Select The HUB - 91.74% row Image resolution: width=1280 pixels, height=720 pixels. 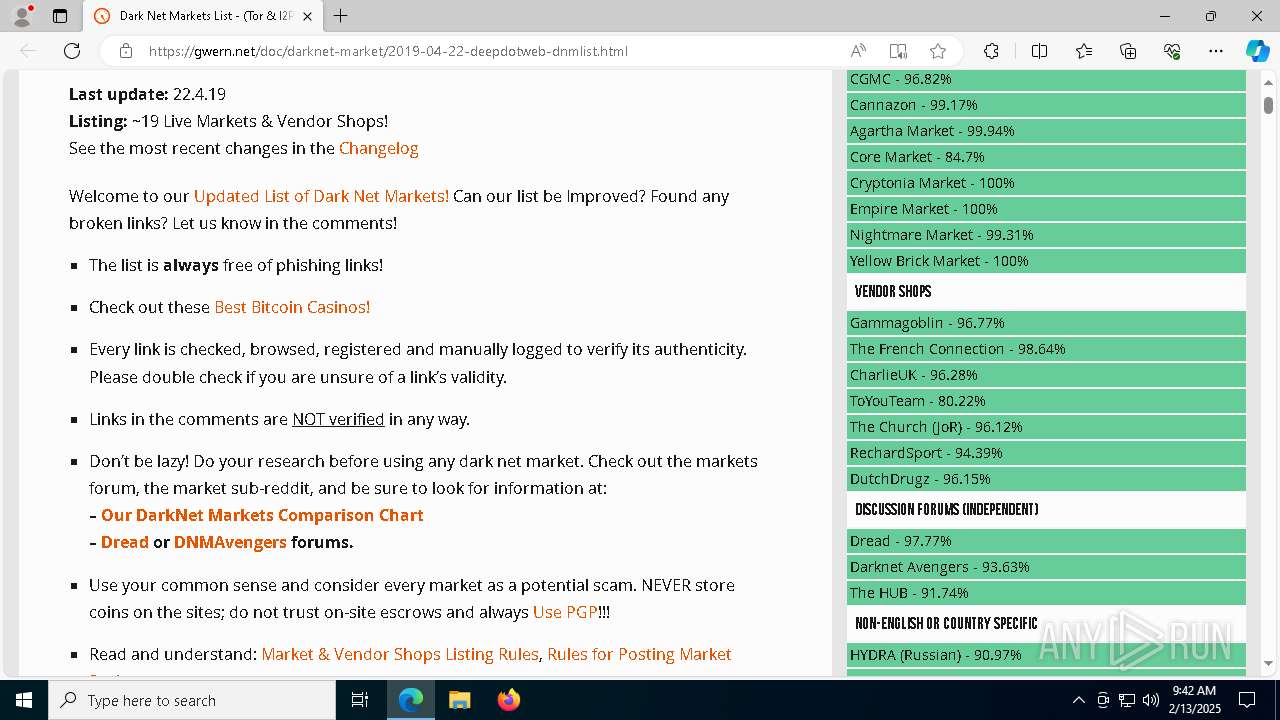click(1046, 593)
